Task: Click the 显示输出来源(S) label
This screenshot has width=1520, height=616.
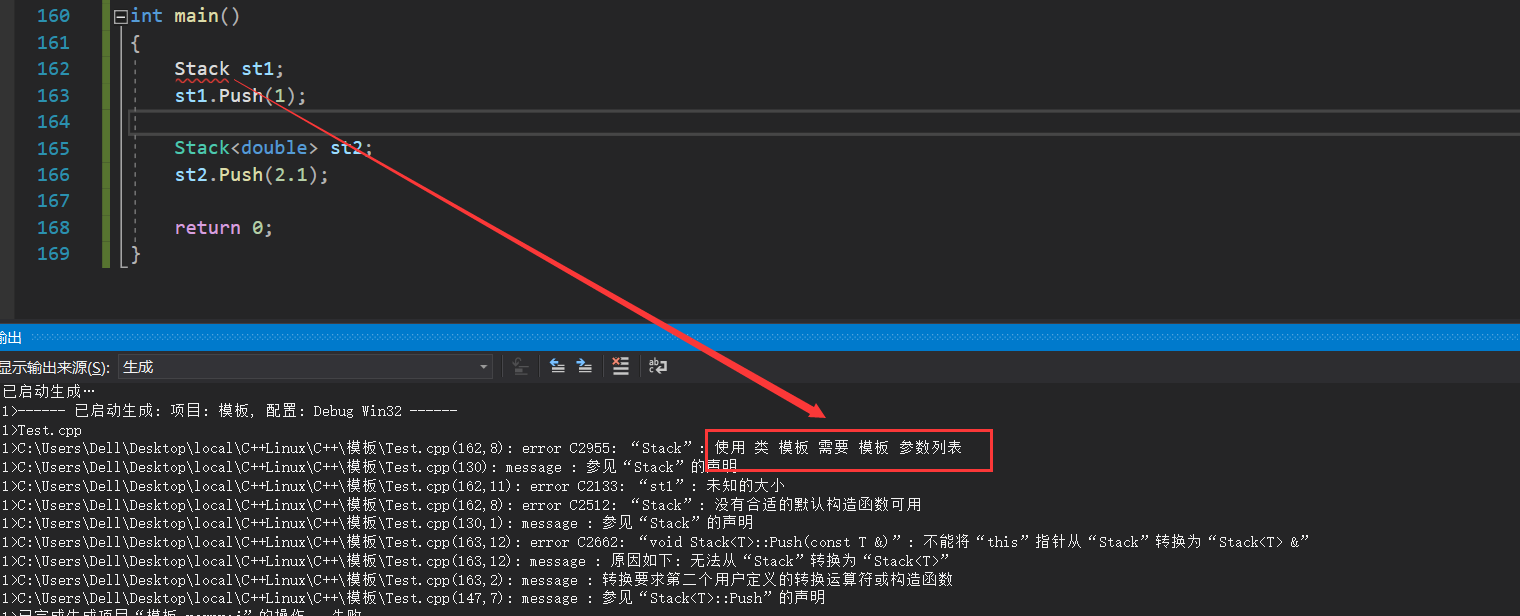Action: [55, 367]
